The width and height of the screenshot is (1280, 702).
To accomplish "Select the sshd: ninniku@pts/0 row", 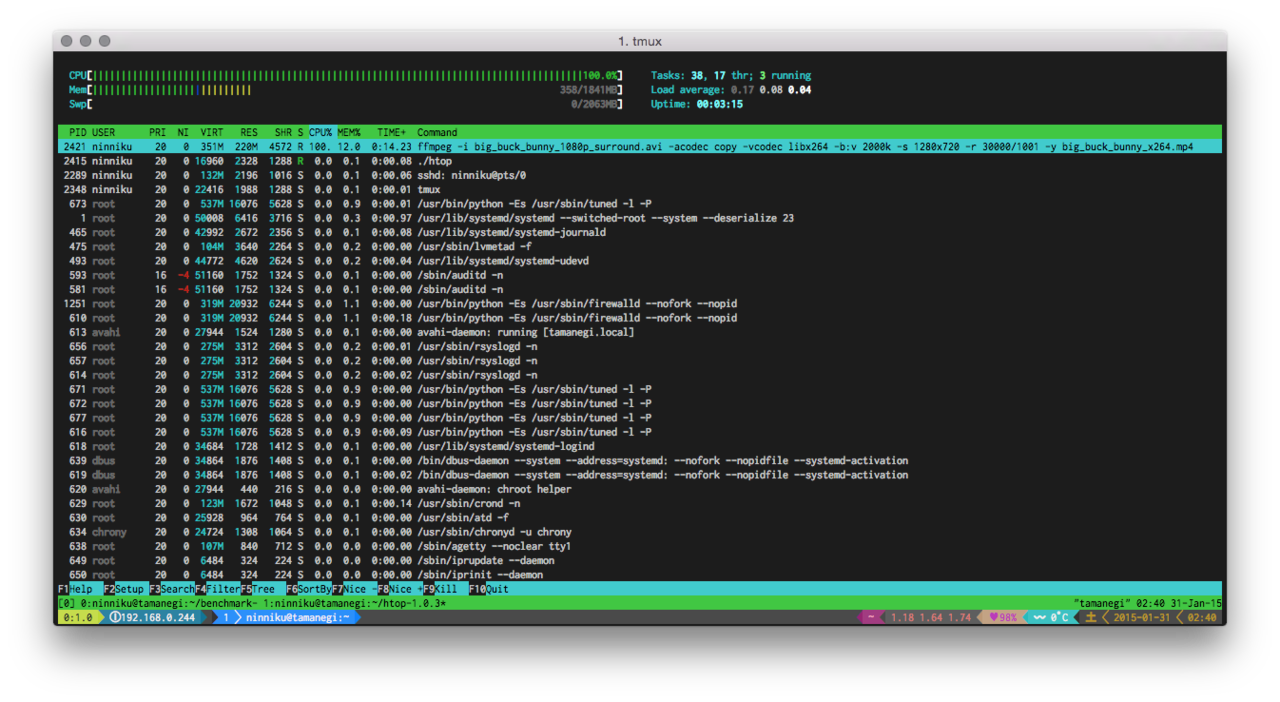I will pyautogui.click(x=640, y=175).
